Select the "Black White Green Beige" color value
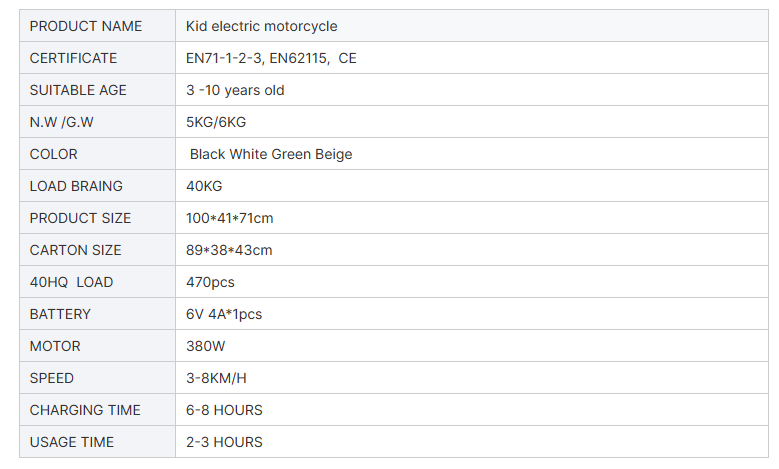Screen dimensions: 779x469 [x=271, y=154]
